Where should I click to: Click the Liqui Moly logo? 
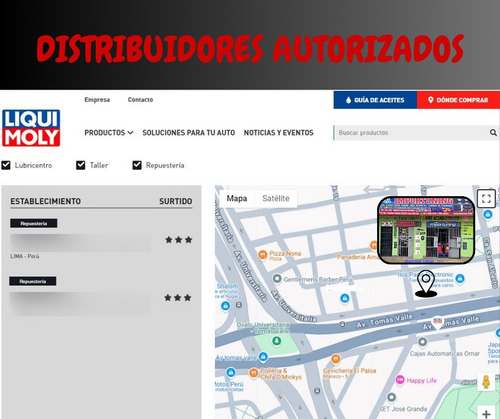tap(31, 128)
